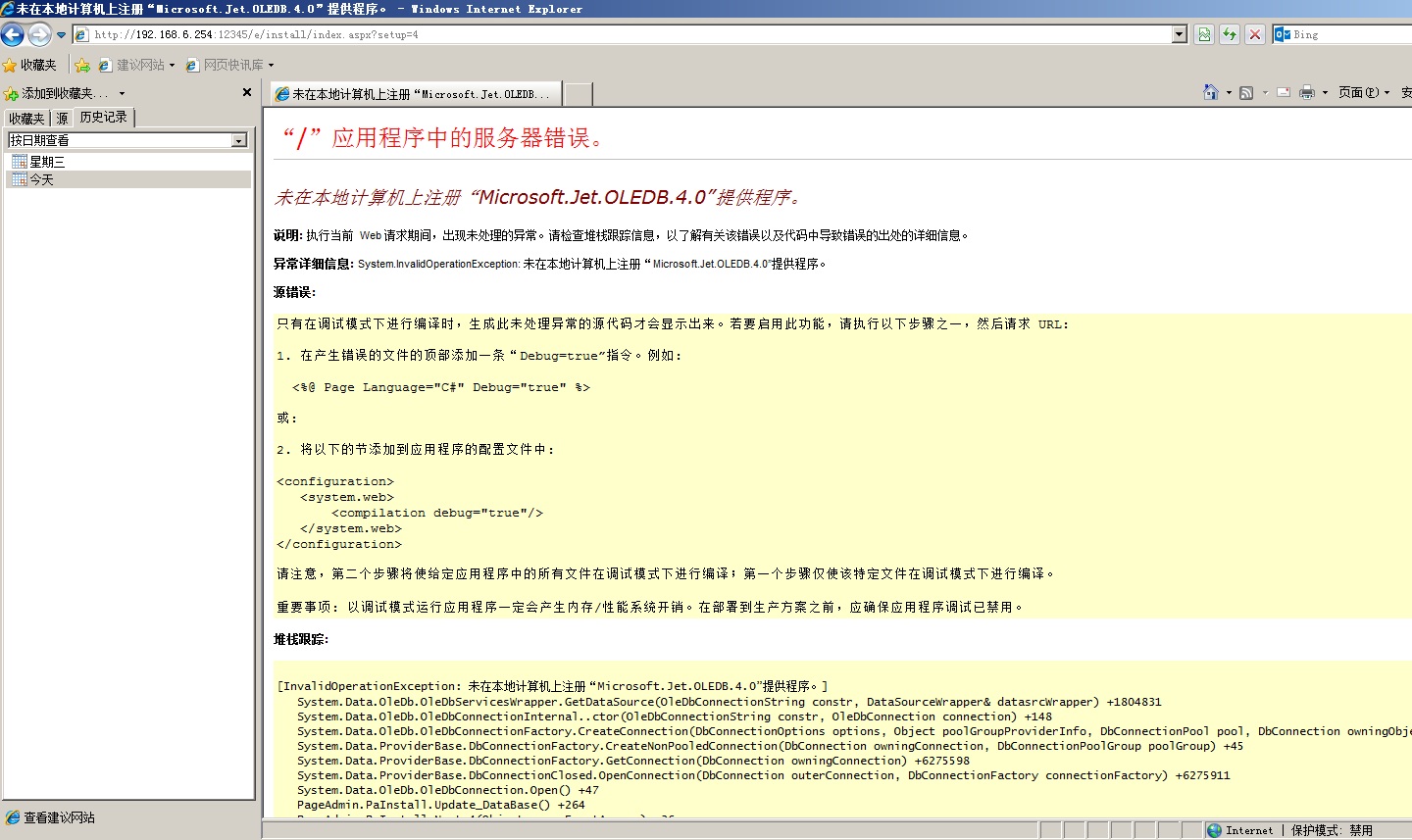The height and width of the screenshot is (840, 1412).
Task: Open the address bar URL dropdown
Action: [1180, 34]
